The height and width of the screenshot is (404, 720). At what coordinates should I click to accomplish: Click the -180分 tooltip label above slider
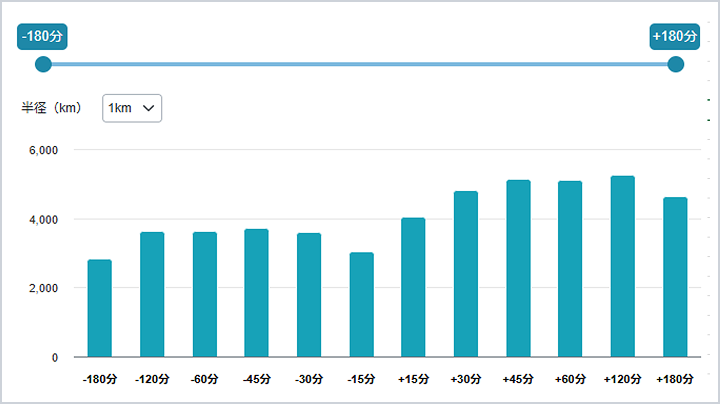pos(43,36)
